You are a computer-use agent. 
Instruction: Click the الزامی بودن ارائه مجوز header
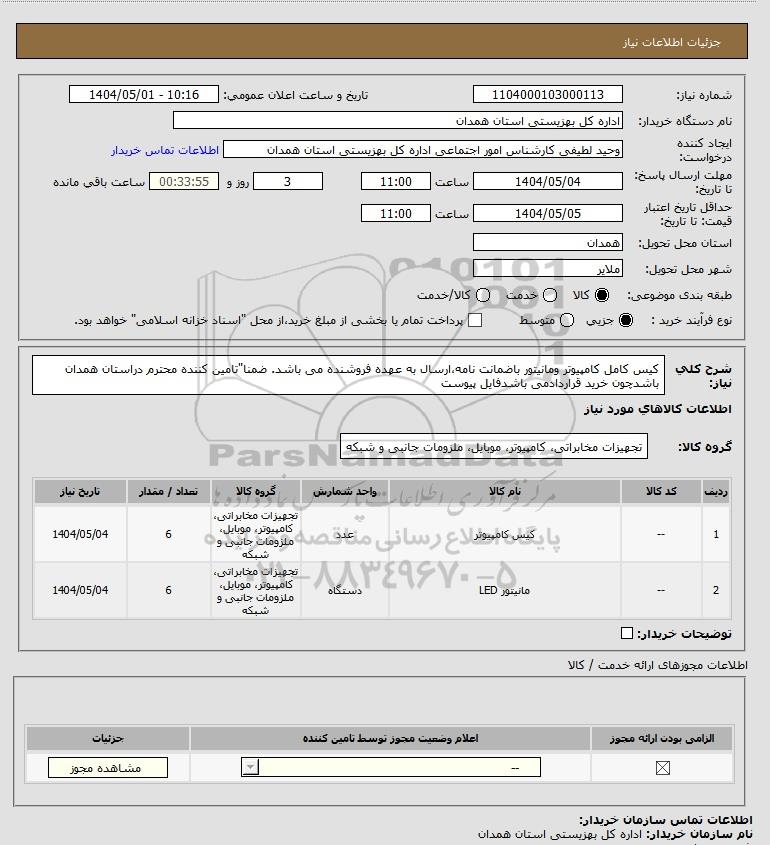[x=662, y=738]
